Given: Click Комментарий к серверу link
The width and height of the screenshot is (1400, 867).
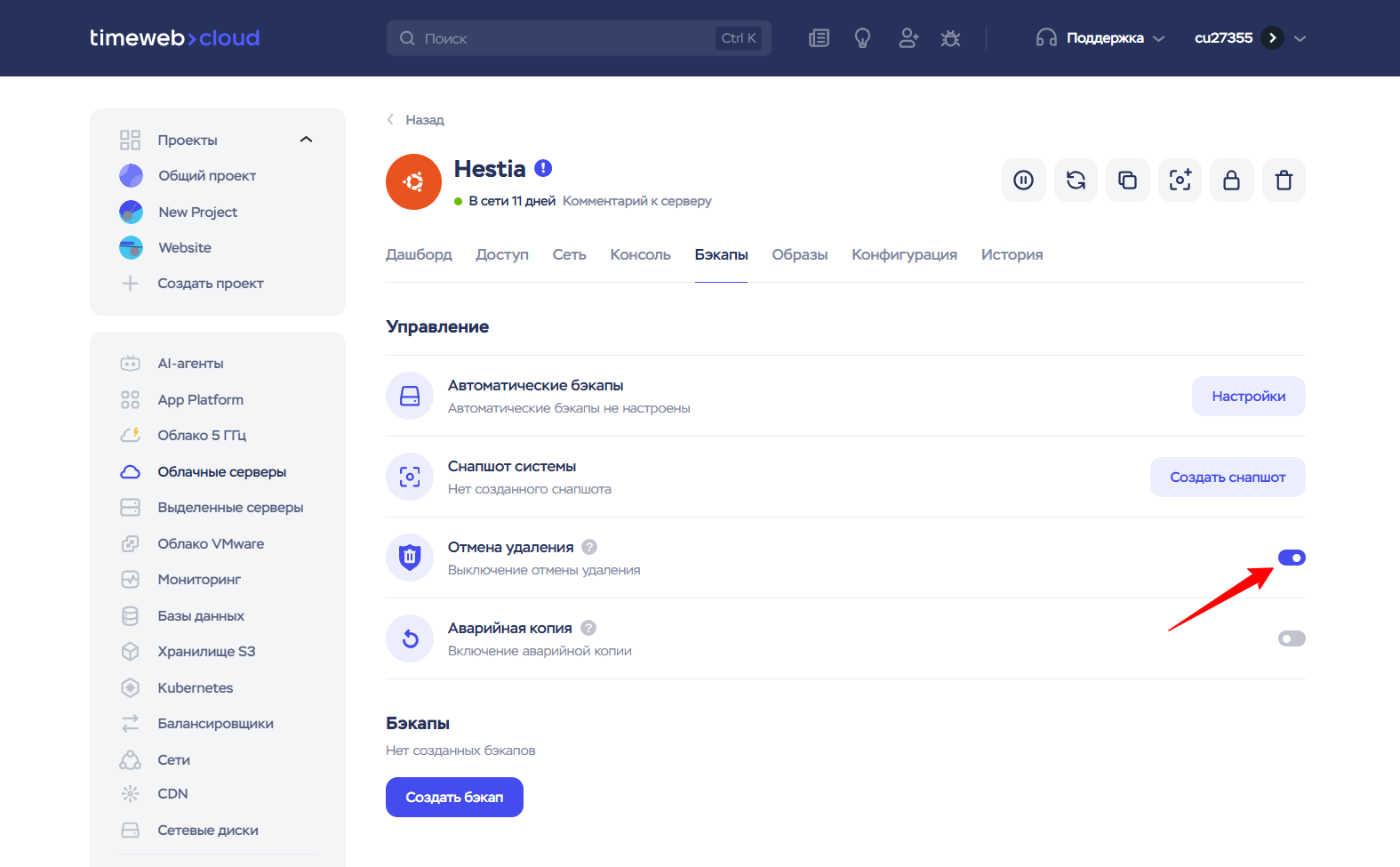Looking at the screenshot, I should coord(637,201).
